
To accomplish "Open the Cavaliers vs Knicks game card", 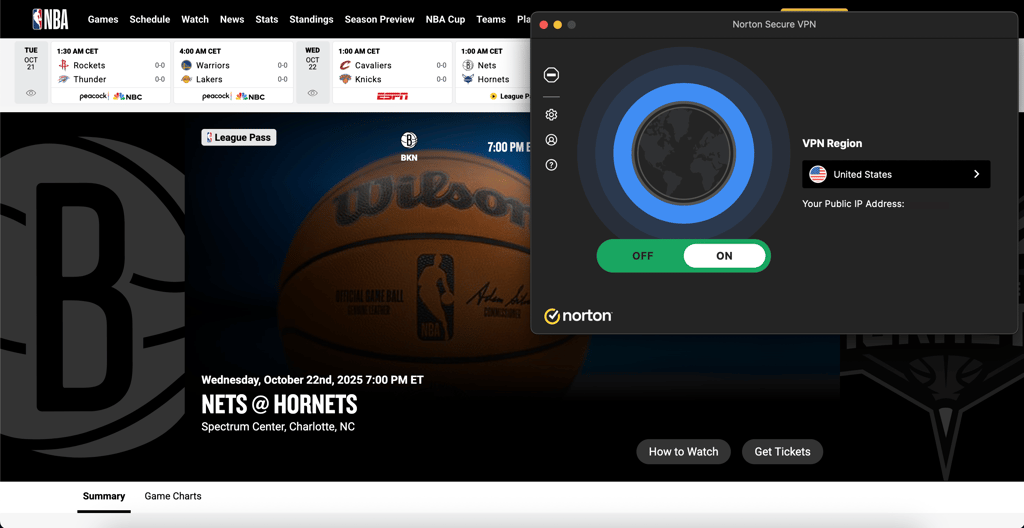I will click(x=392, y=73).
